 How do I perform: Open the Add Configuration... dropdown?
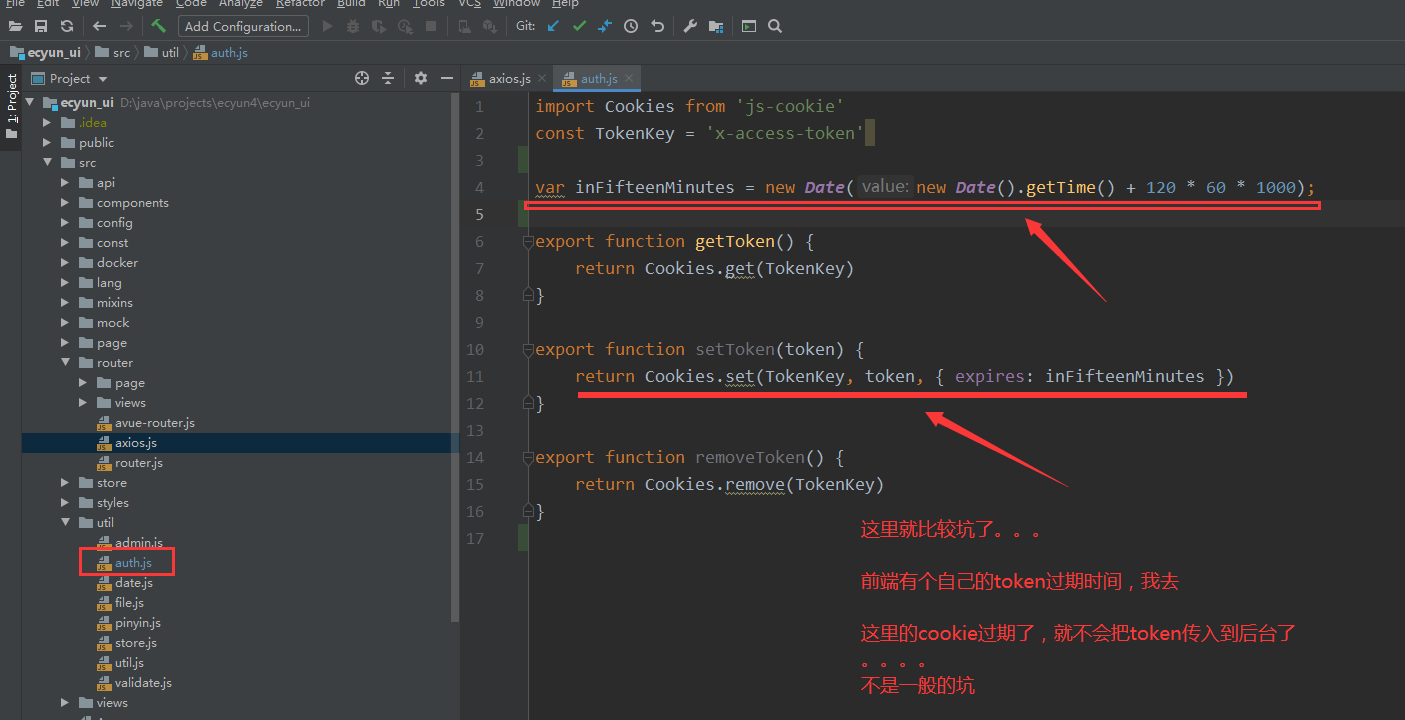[243, 26]
